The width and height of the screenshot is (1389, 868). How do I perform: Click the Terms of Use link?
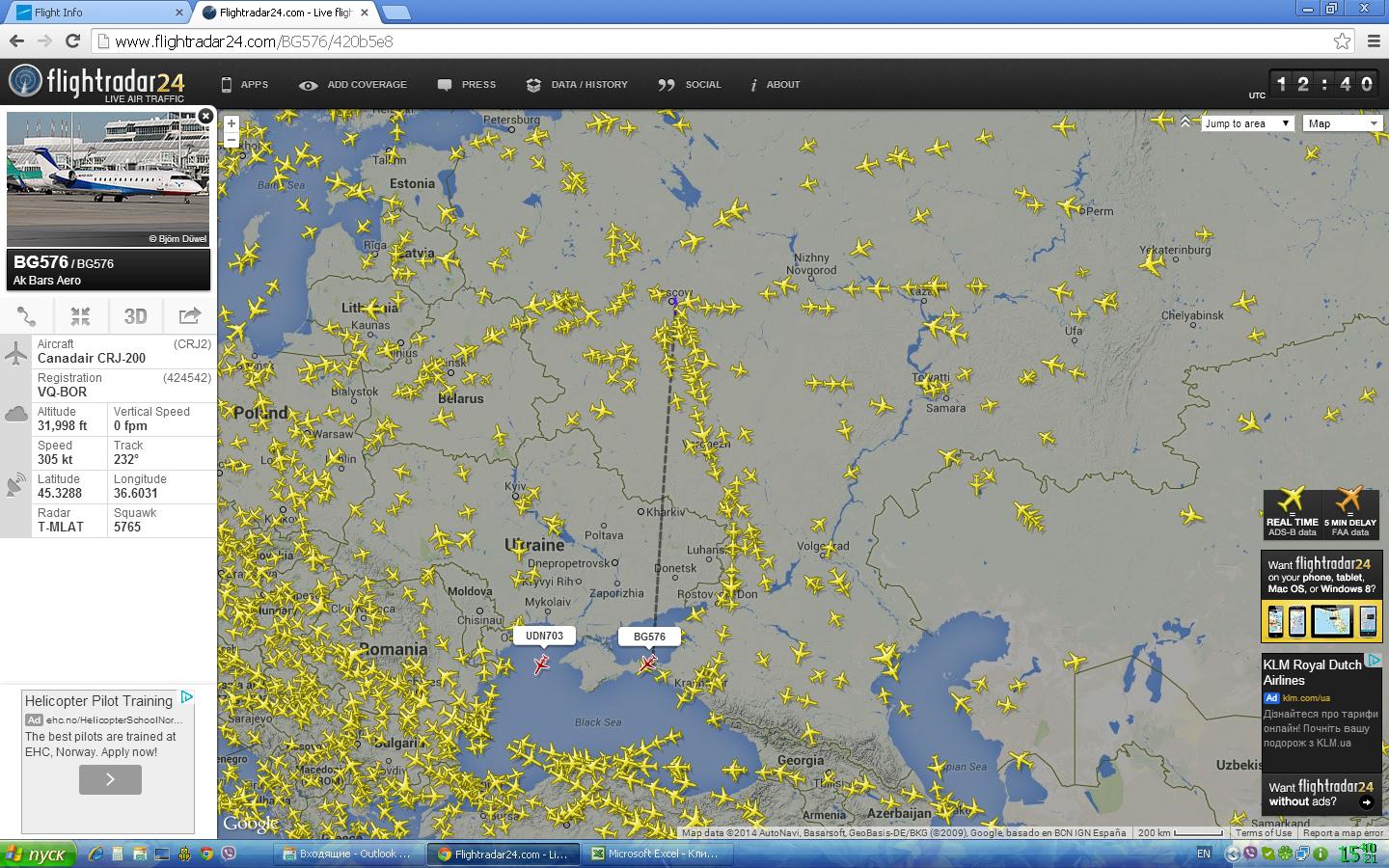point(1263,833)
